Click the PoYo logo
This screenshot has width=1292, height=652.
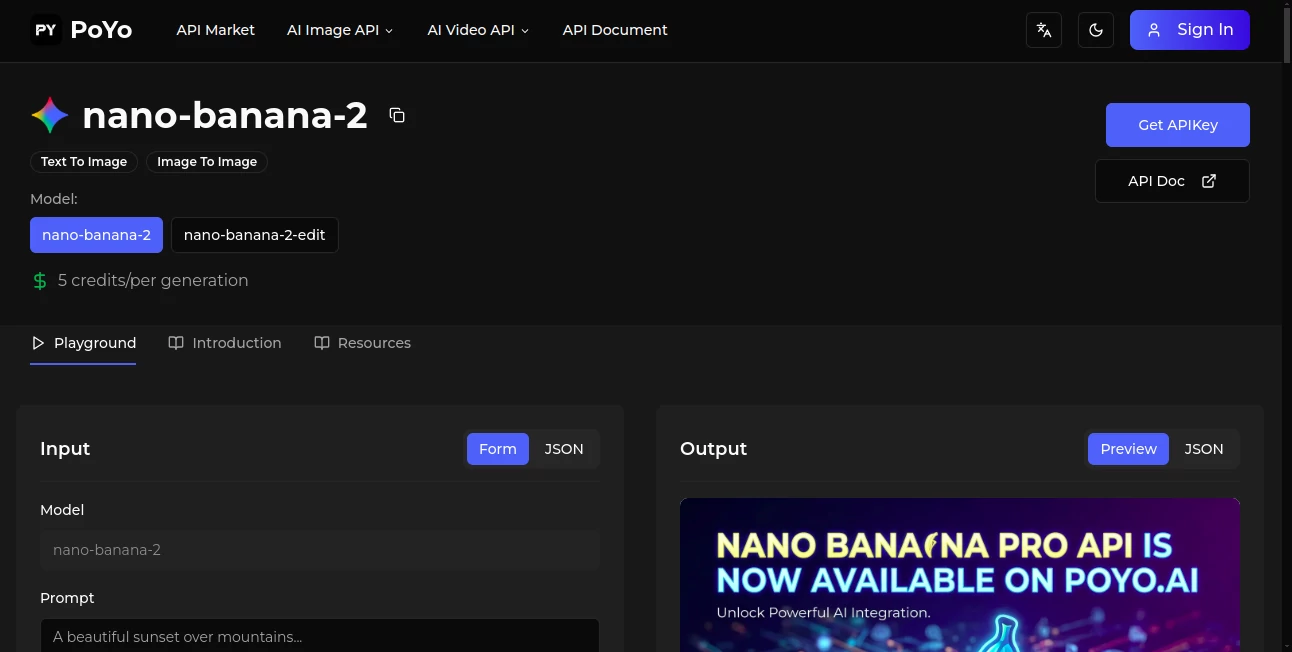(x=80, y=29)
